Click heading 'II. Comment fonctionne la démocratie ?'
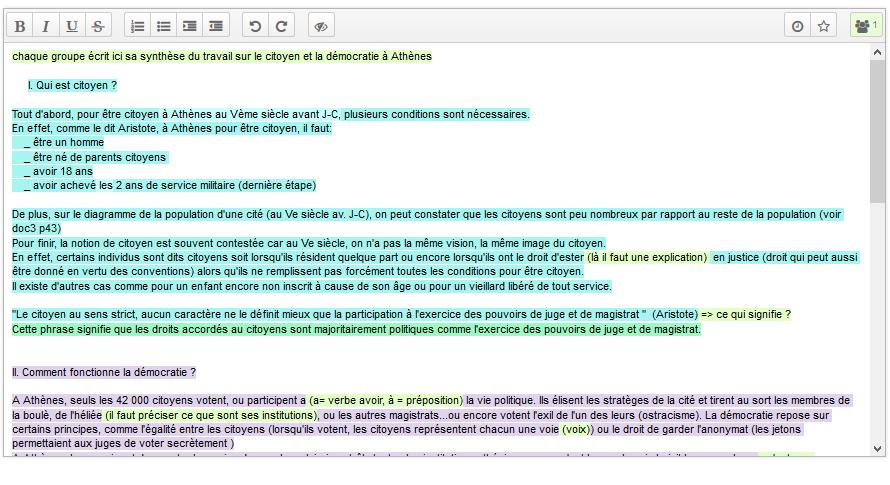The image size is (890, 485). click(x=104, y=372)
